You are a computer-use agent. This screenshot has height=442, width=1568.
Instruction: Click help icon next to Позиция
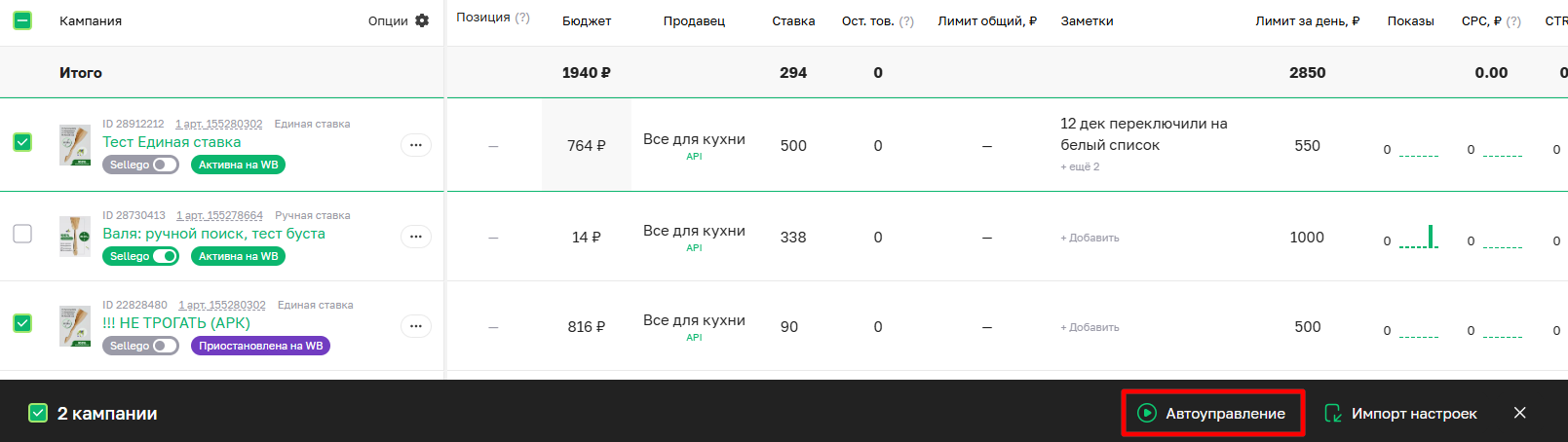tap(522, 18)
